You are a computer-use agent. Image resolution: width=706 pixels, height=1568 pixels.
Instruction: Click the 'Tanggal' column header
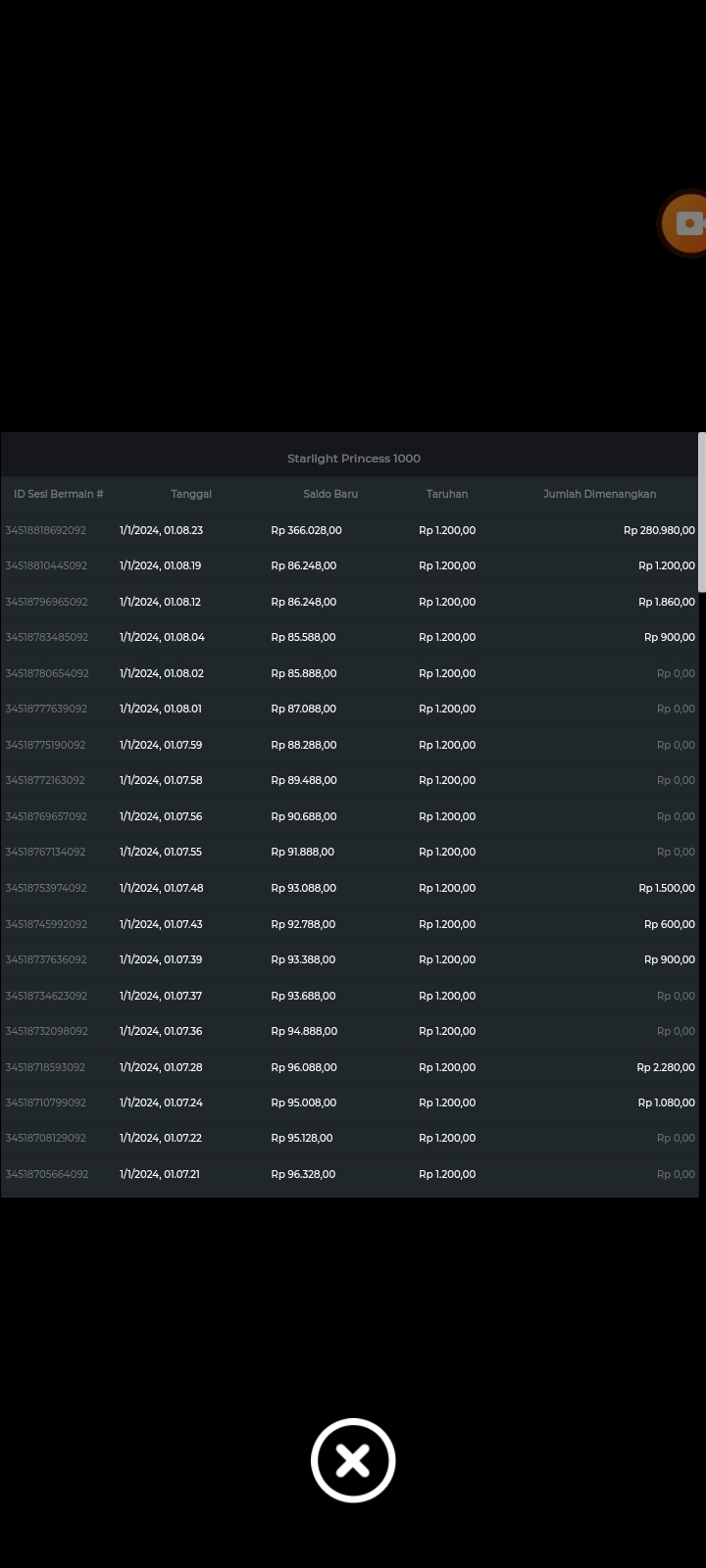coord(191,494)
